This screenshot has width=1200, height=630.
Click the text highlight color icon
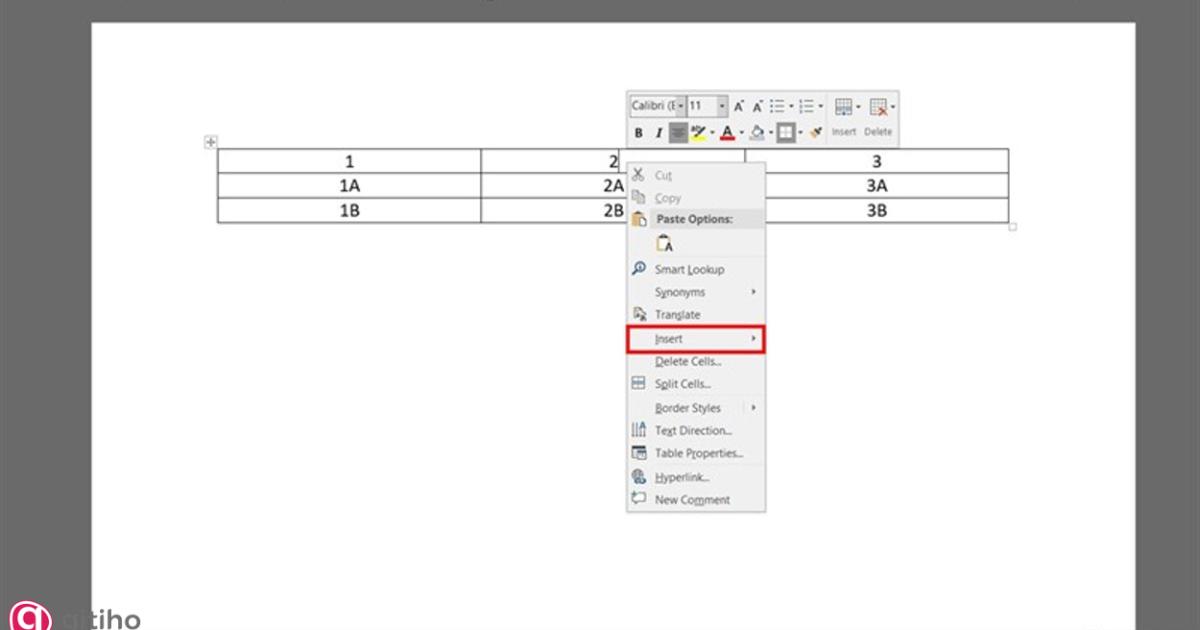click(x=698, y=133)
